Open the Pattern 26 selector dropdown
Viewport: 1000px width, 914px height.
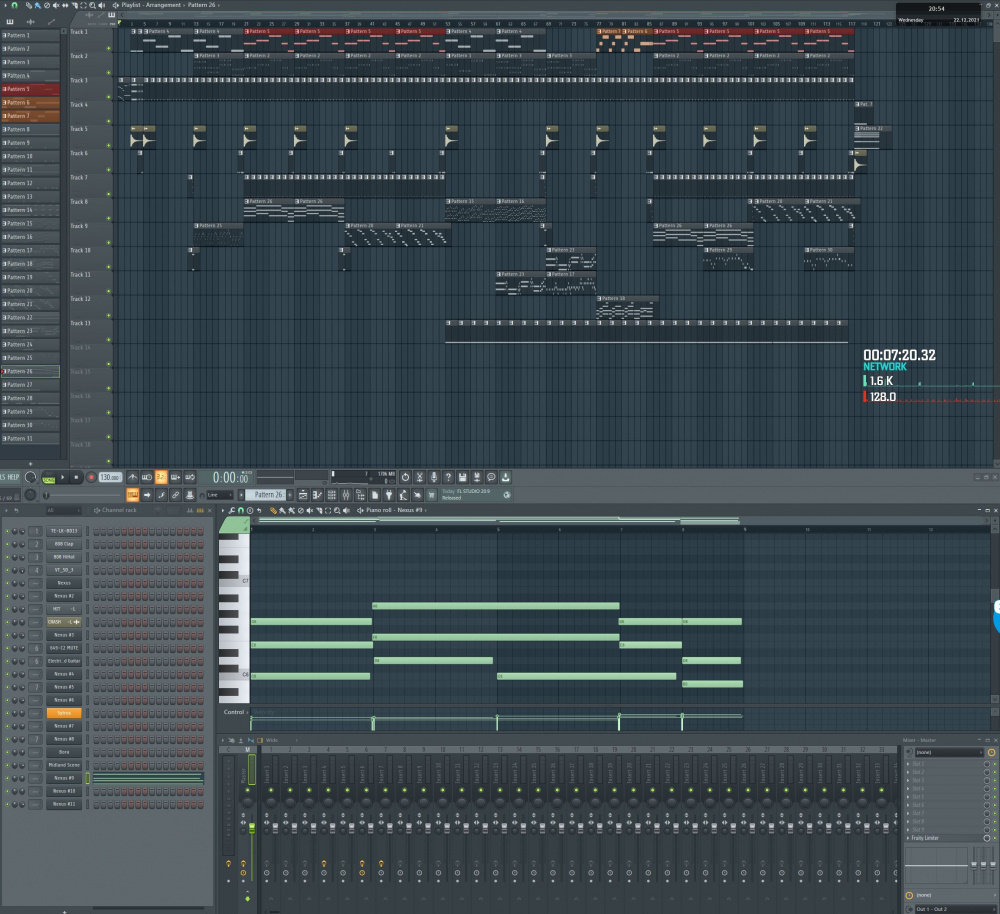pos(267,495)
